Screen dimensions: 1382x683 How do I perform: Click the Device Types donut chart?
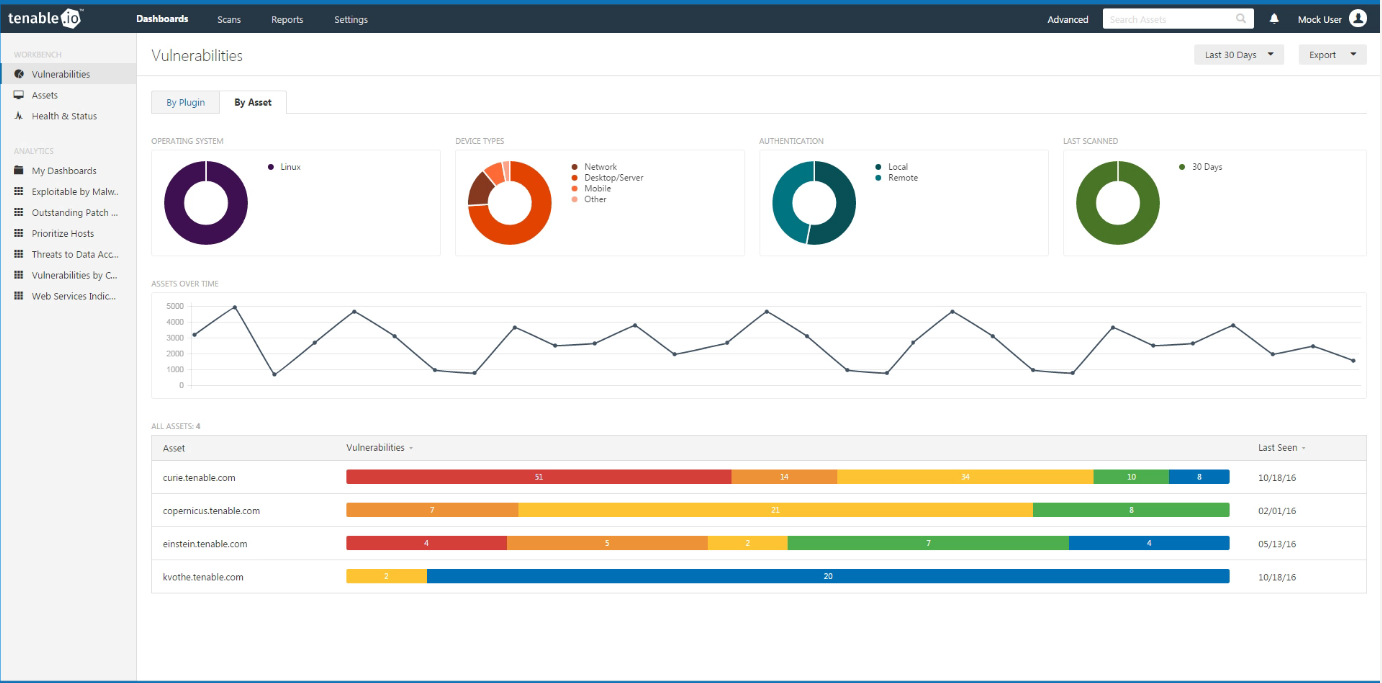[510, 203]
